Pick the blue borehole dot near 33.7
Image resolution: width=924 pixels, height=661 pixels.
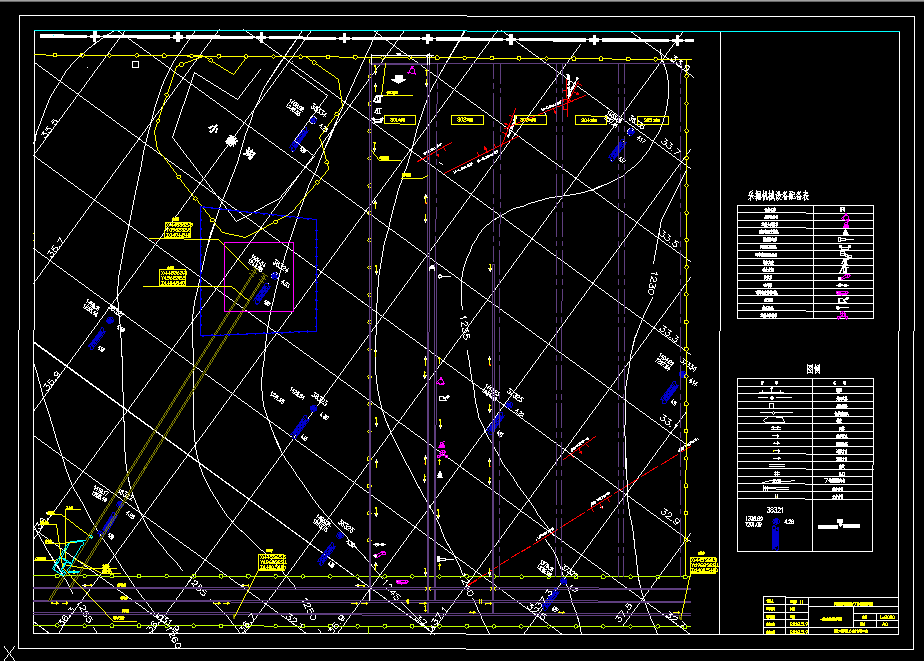coord(631,133)
